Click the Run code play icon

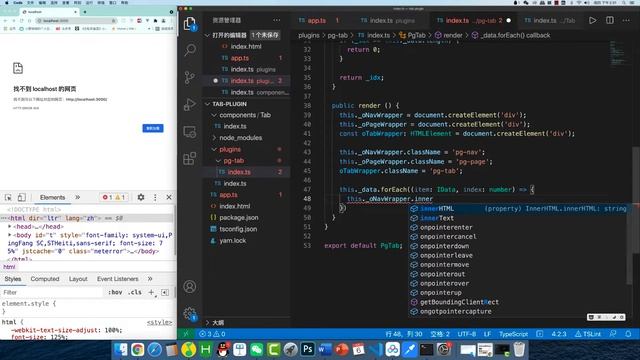[592, 20]
